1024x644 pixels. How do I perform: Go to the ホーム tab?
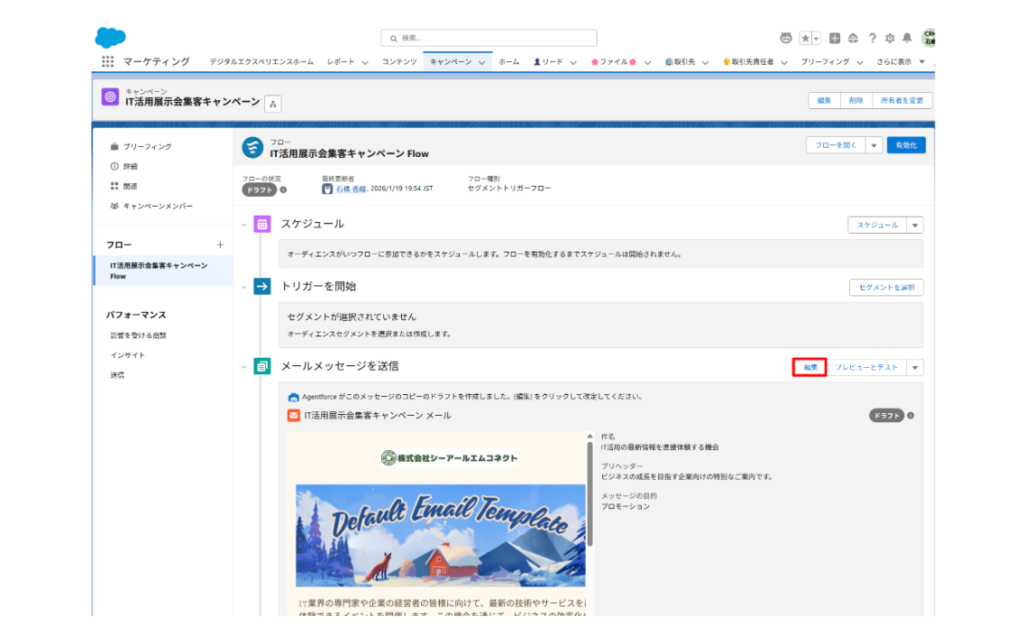(x=509, y=61)
